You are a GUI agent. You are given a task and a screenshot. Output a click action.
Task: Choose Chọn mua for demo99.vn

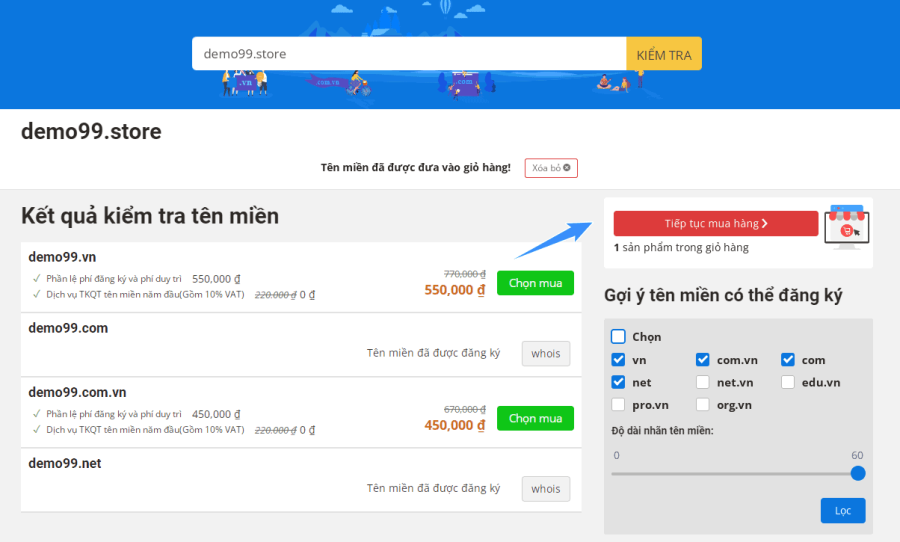pyautogui.click(x=535, y=283)
